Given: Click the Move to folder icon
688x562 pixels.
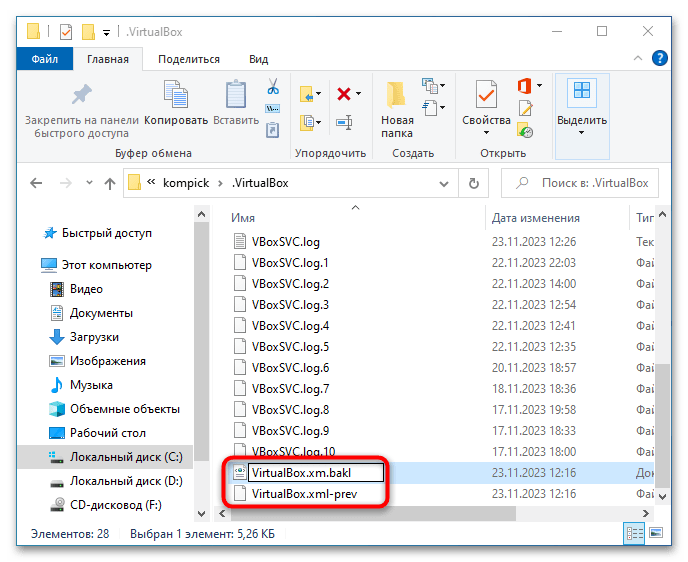Looking at the screenshot, I should click(307, 94).
